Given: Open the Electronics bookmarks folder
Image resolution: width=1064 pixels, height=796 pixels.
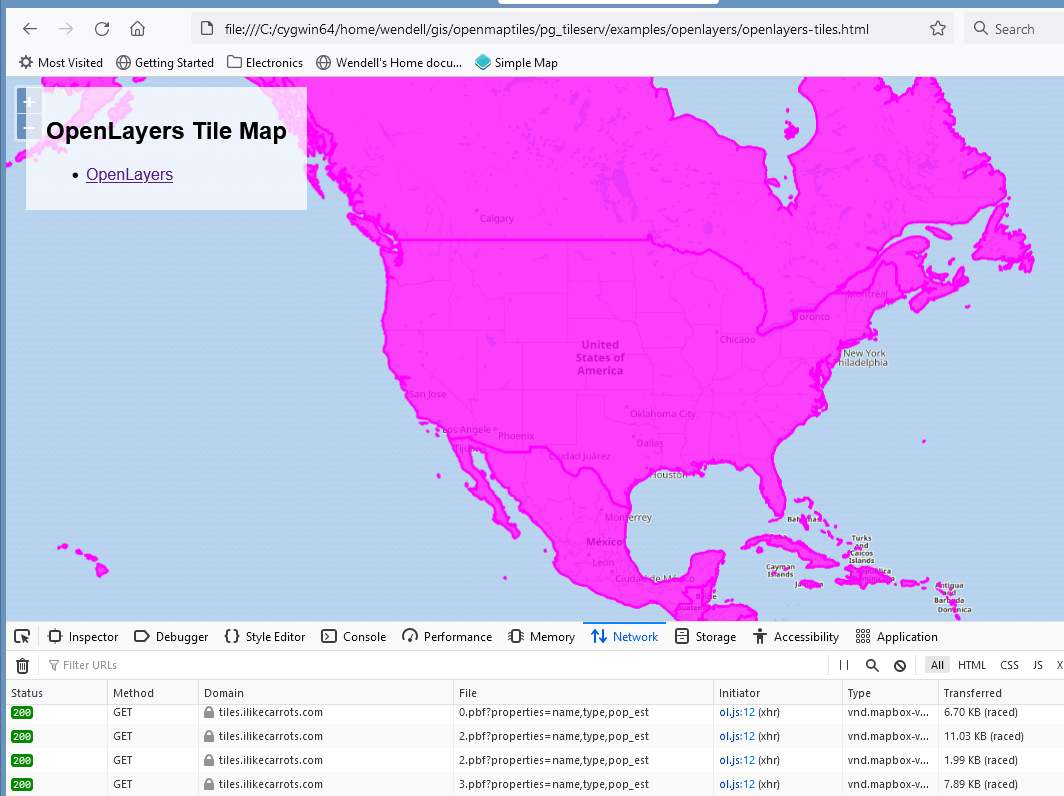Looking at the screenshot, I should pos(265,62).
